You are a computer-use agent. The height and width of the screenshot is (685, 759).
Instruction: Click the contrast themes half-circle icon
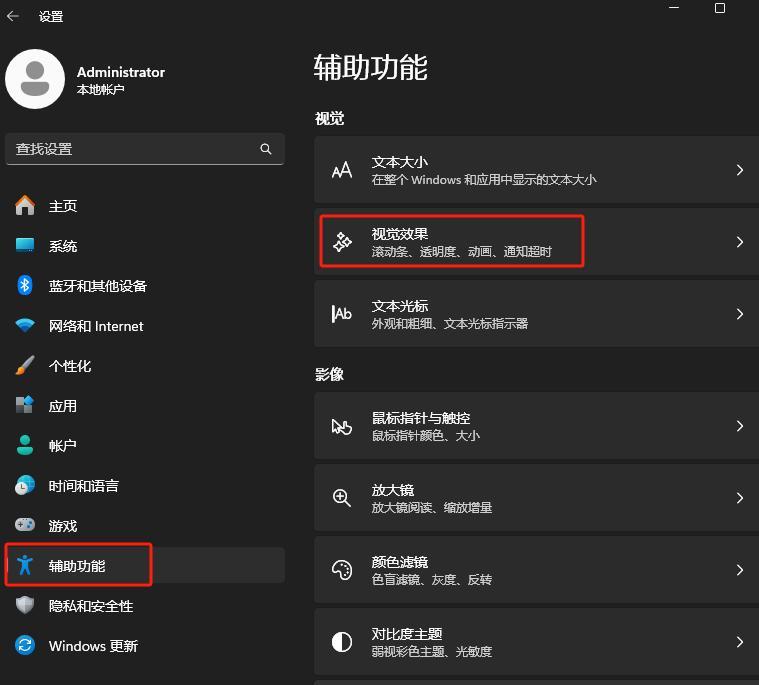(x=342, y=642)
